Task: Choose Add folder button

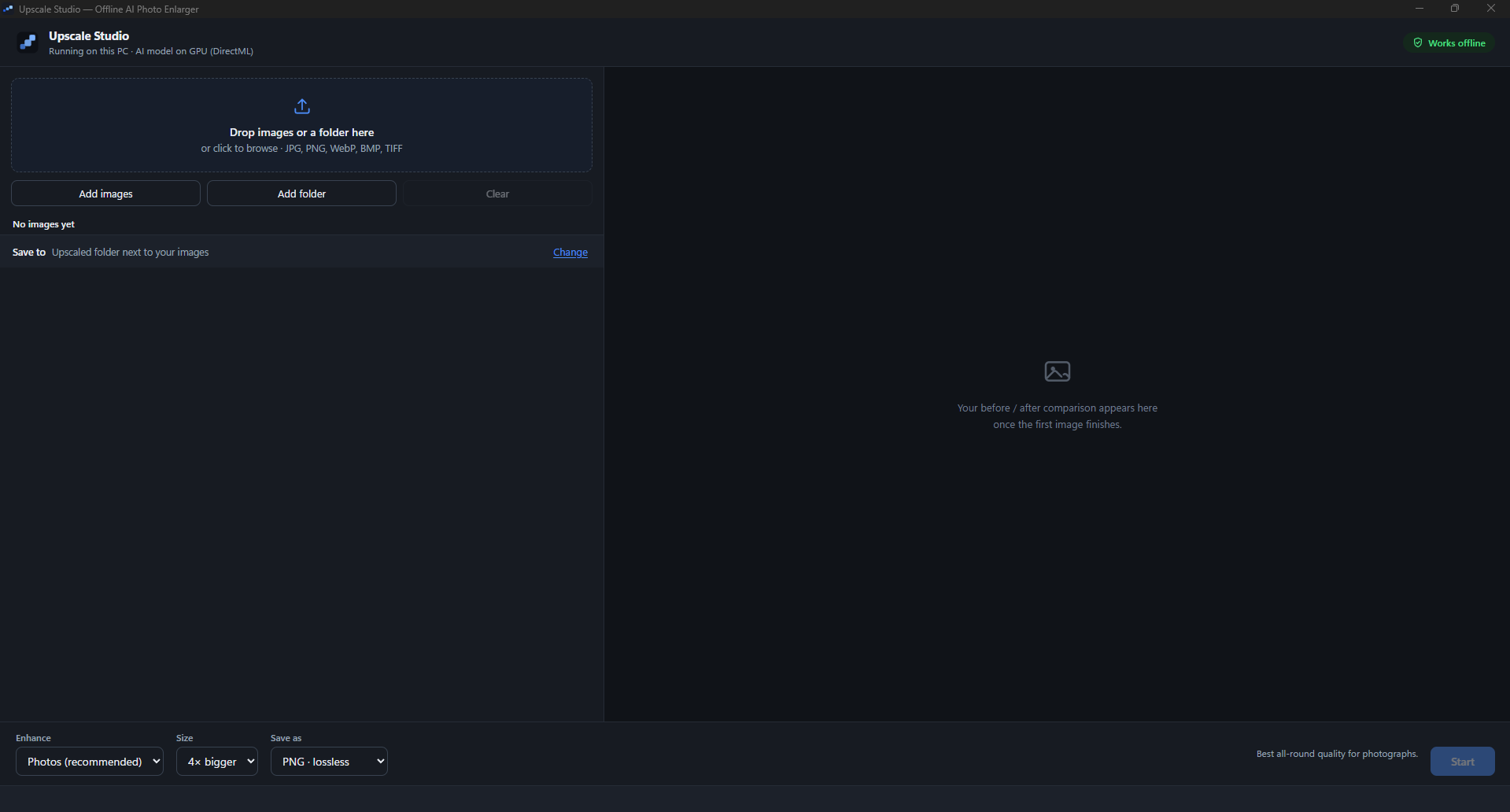Action: coord(301,194)
